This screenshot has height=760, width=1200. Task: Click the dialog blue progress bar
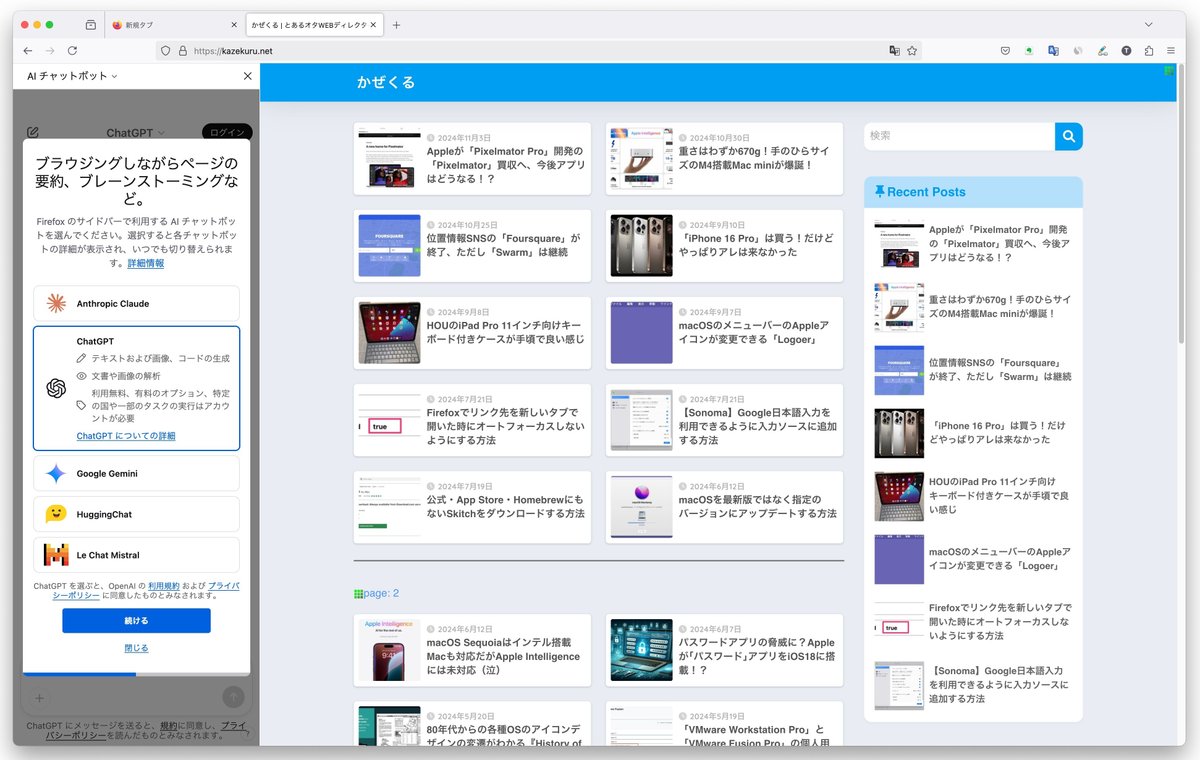click(79, 674)
